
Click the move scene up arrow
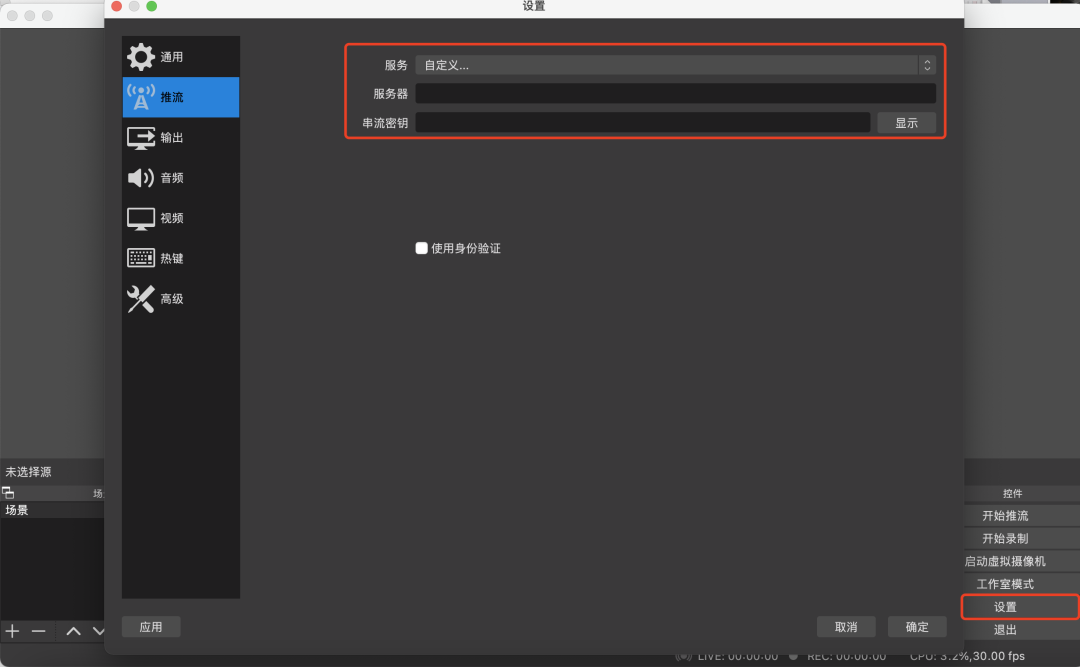coord(72,631)
